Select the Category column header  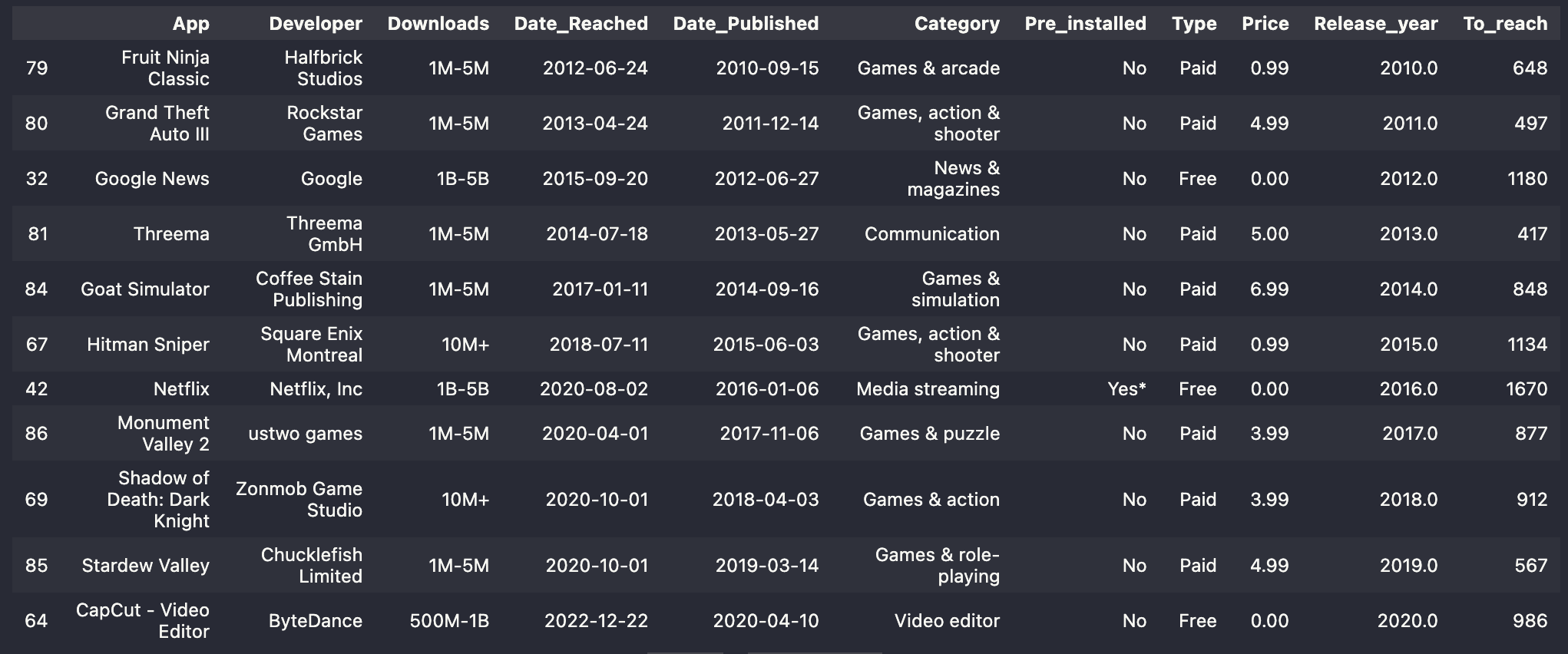point(957,24)
